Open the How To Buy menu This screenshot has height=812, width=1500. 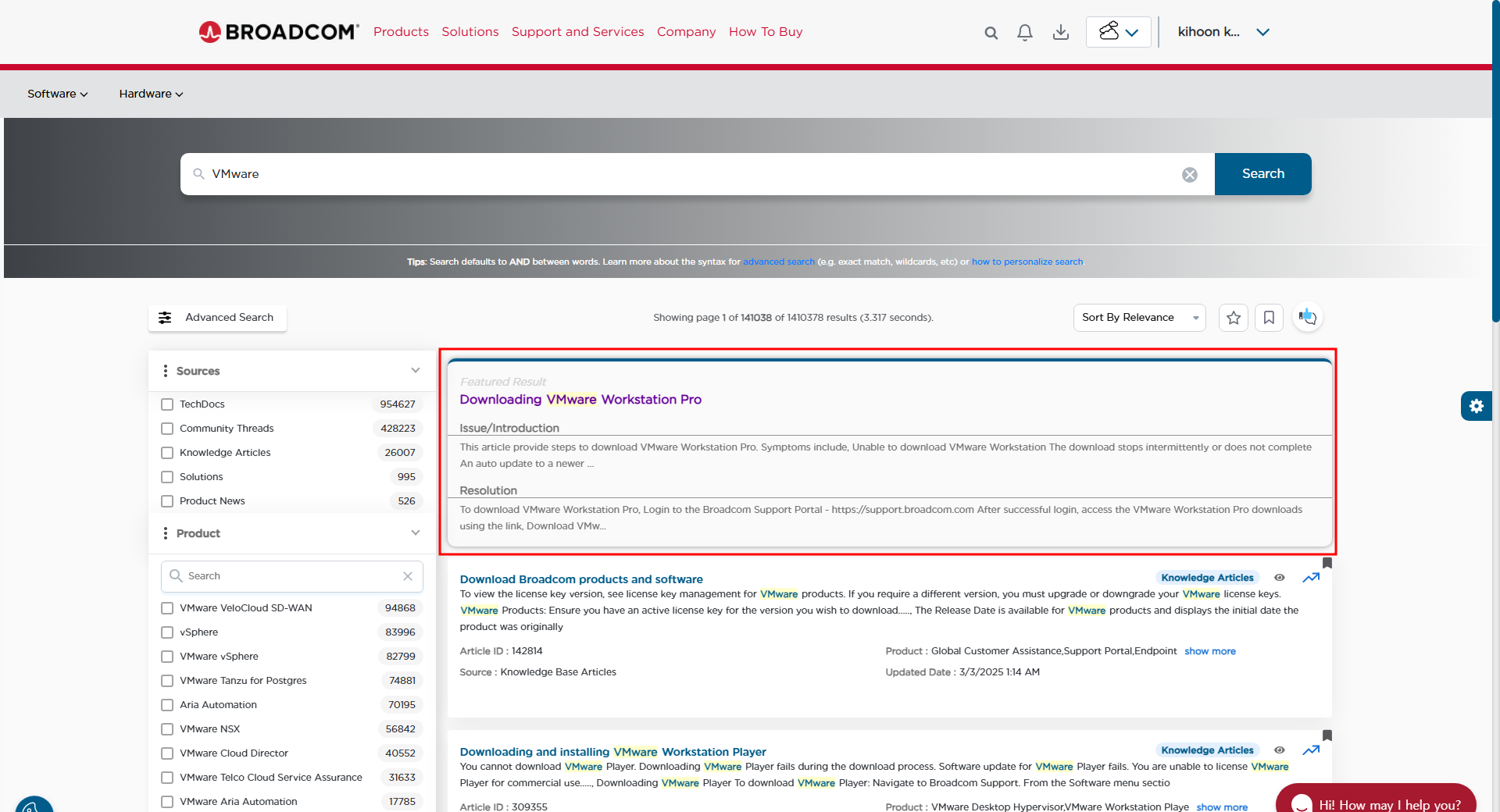766,32
